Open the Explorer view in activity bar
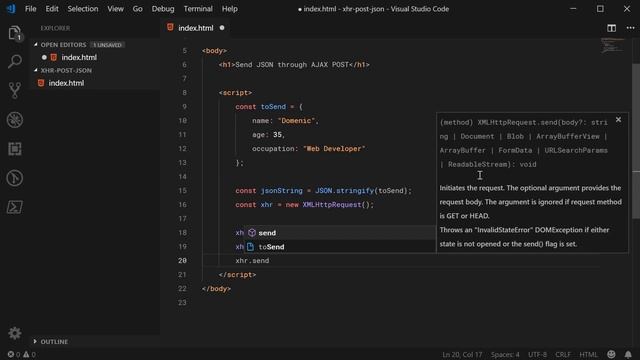 (x=15, y=33)
